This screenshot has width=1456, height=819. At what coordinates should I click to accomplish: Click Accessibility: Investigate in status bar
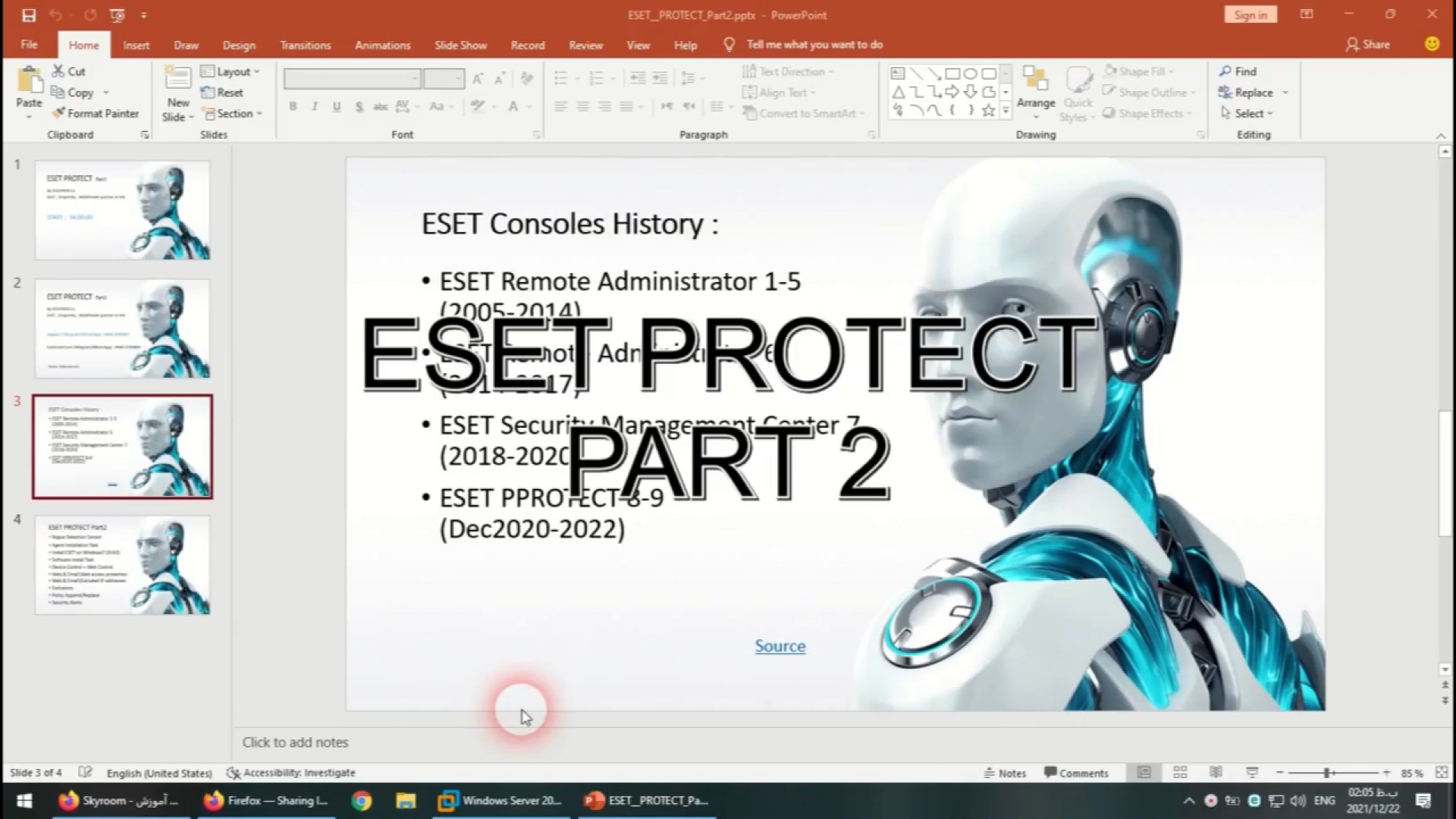point(291,773)
